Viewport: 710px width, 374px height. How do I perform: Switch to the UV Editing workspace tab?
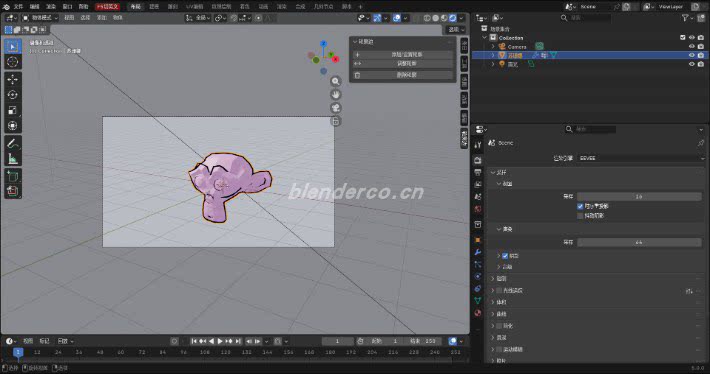(x=195, y=7)
